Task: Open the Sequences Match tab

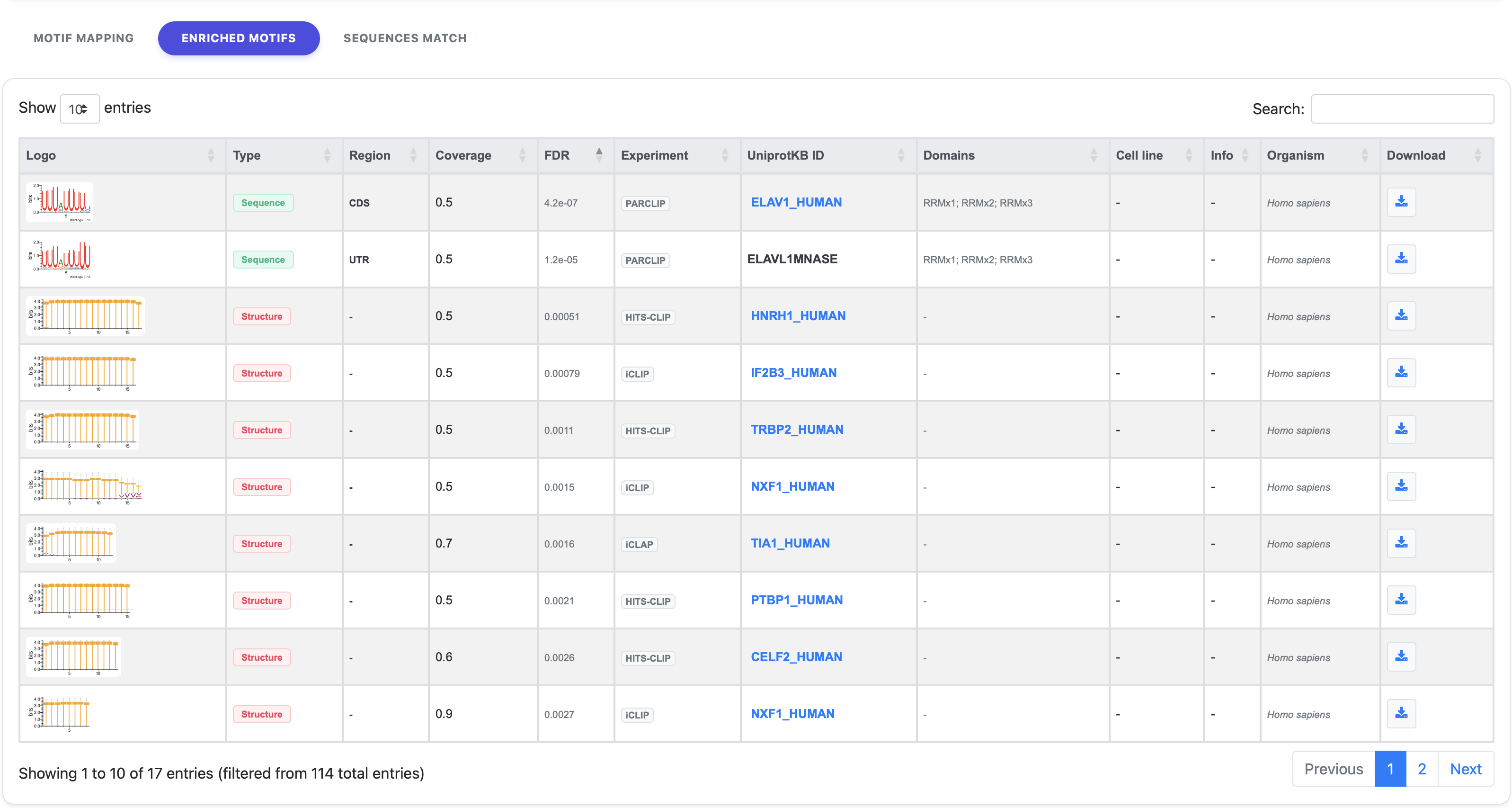Action: click(404, 38)
